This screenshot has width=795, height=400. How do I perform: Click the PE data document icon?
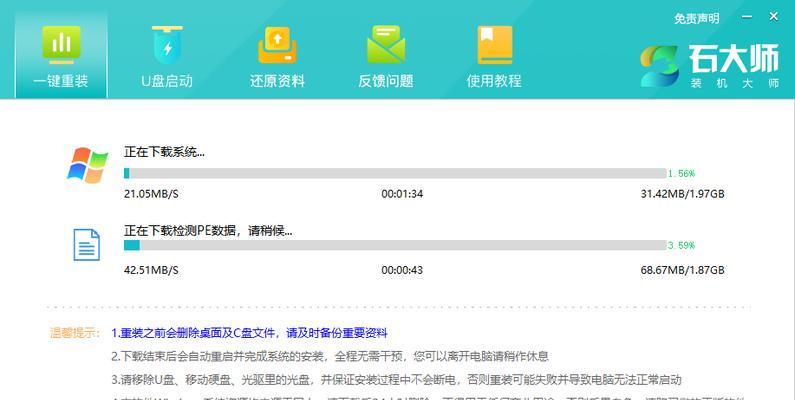(x=87, y=245)
